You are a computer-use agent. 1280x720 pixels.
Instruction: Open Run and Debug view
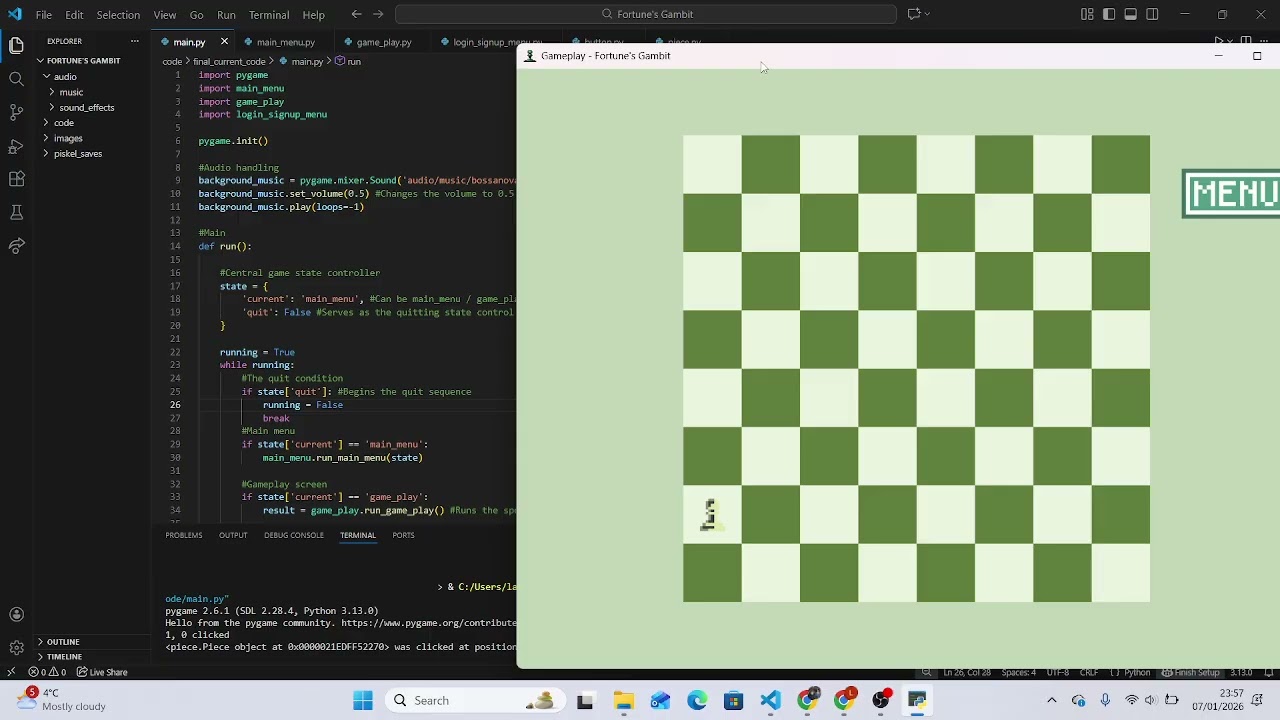click(x=16, y=146)
